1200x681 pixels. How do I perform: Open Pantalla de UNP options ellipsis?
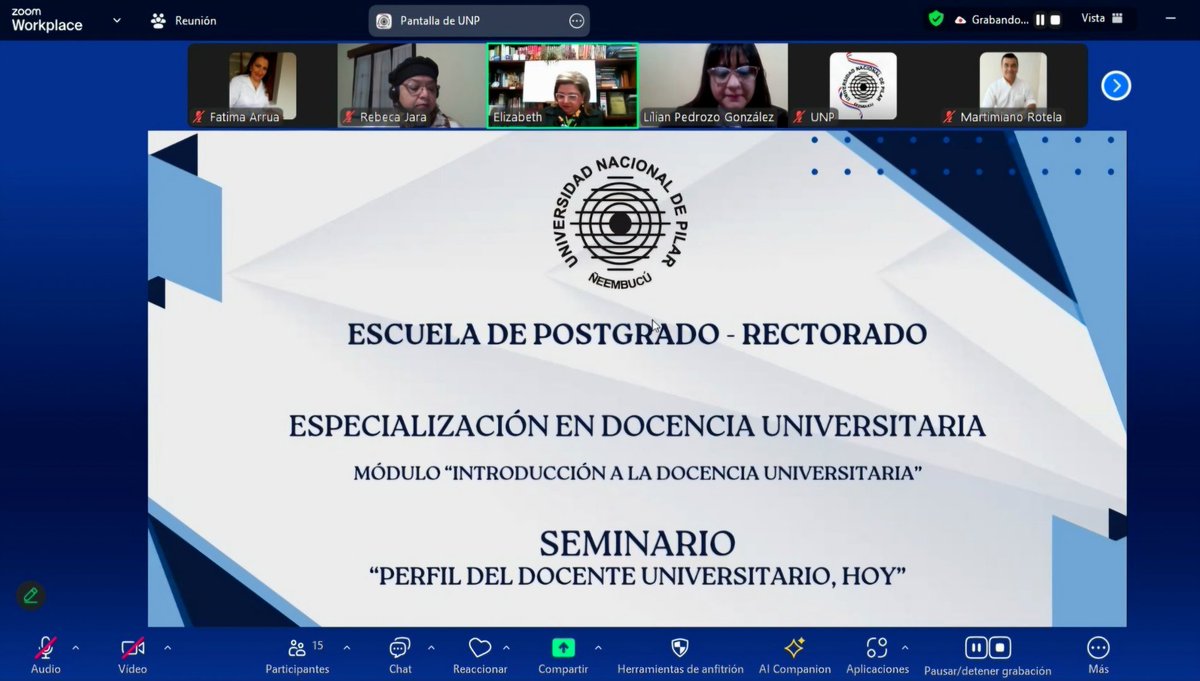point(577,21)
